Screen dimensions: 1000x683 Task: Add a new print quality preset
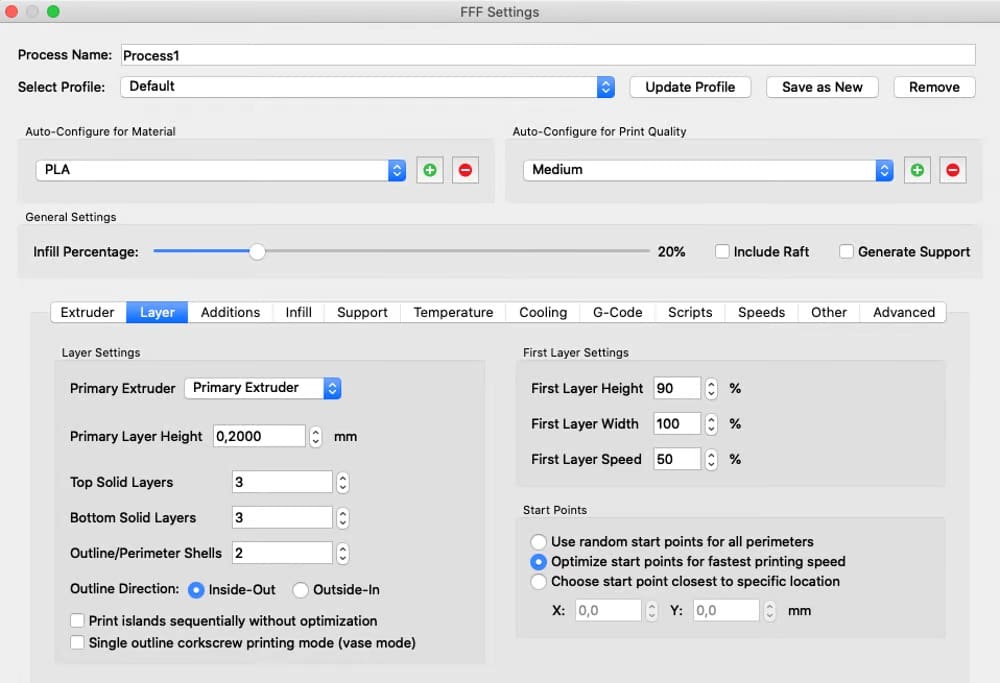tap(917, 170)
